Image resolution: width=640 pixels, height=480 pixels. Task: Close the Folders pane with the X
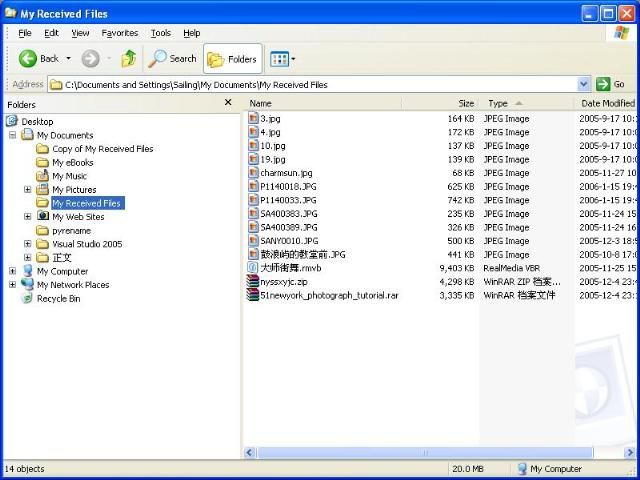tap(228, 102)
